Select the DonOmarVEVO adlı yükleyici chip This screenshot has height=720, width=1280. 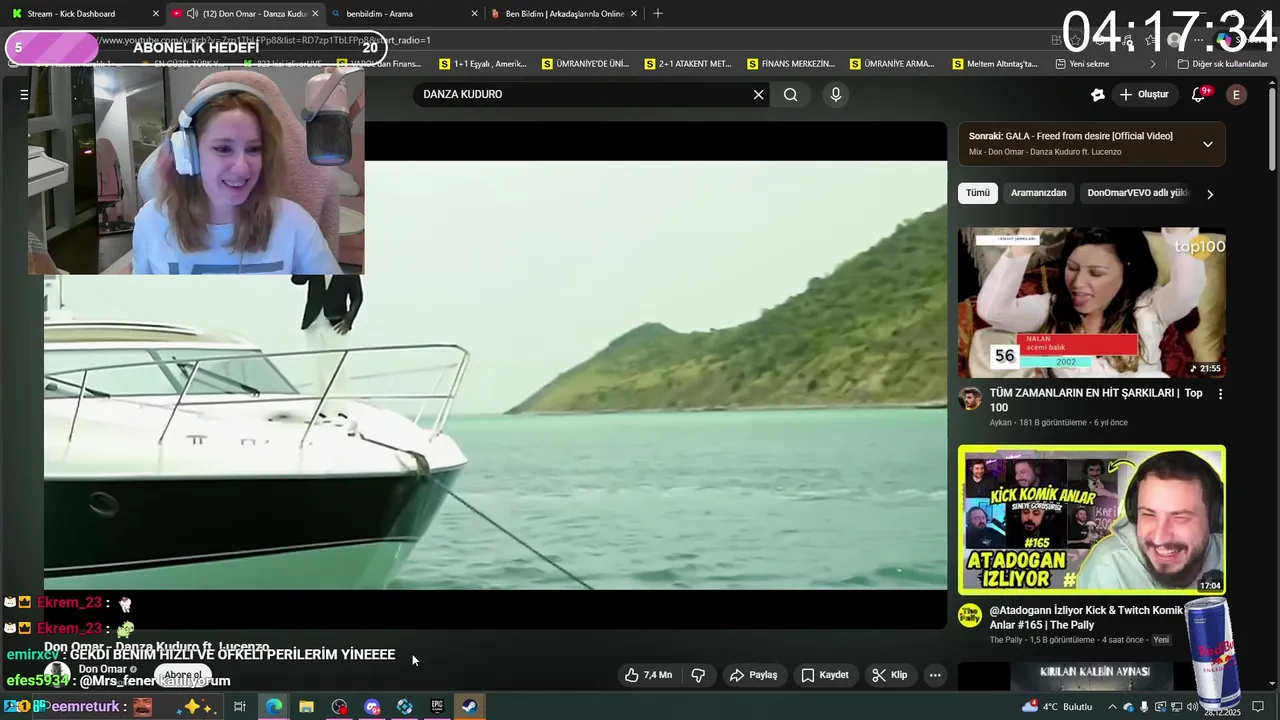tap(1138, 193)
